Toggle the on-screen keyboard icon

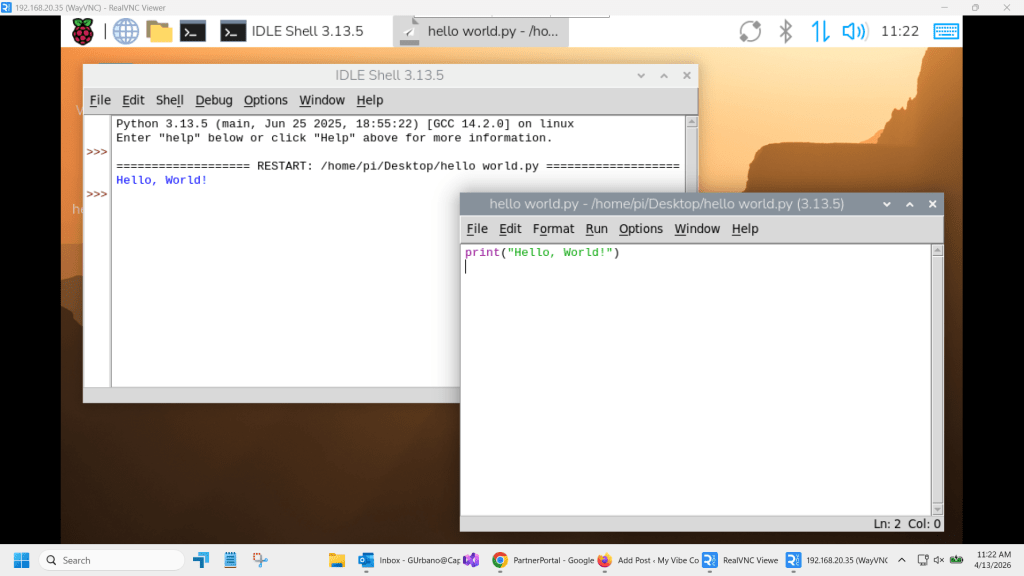946,31
